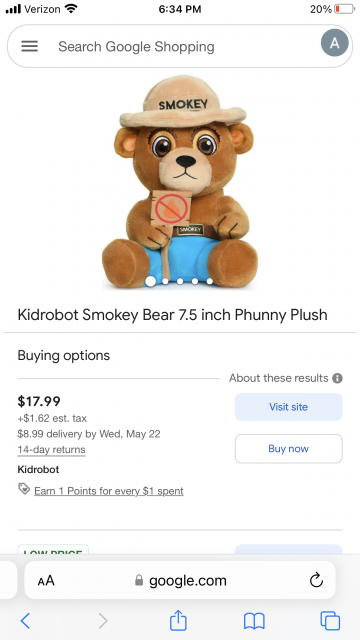Focus the Search Google Shopping field

tap(180, 46)
